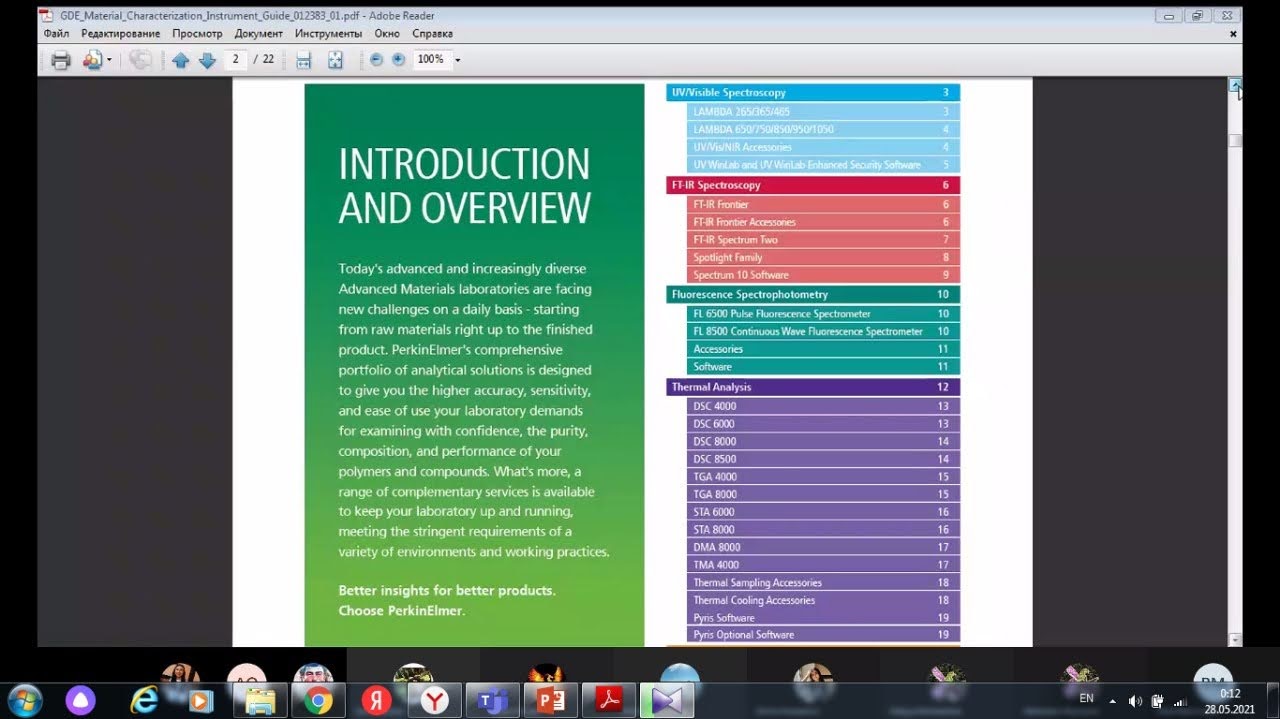Image resolution: width=1280 pixels, height=719 pixels.
Task: Click the fit one full page icon
Action: (335, 60)
